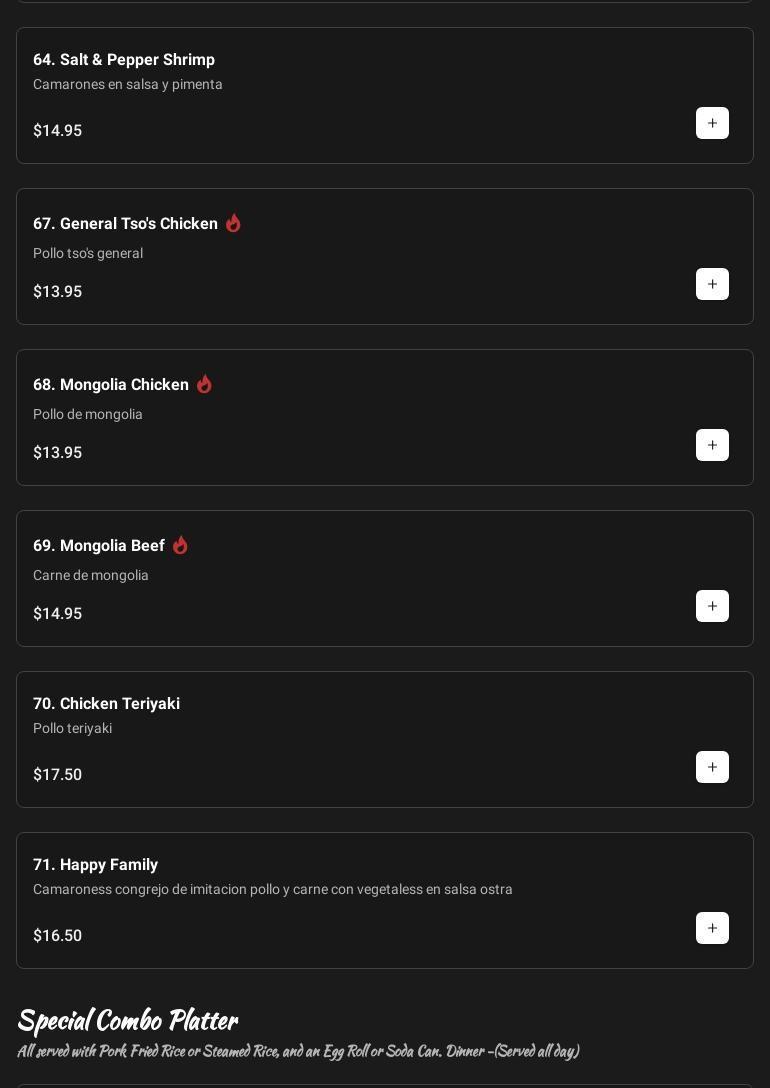Add Salt & Pepper Shrimp to cart
The width and height of the screenshot is (770, 1088).
[712, 123]
